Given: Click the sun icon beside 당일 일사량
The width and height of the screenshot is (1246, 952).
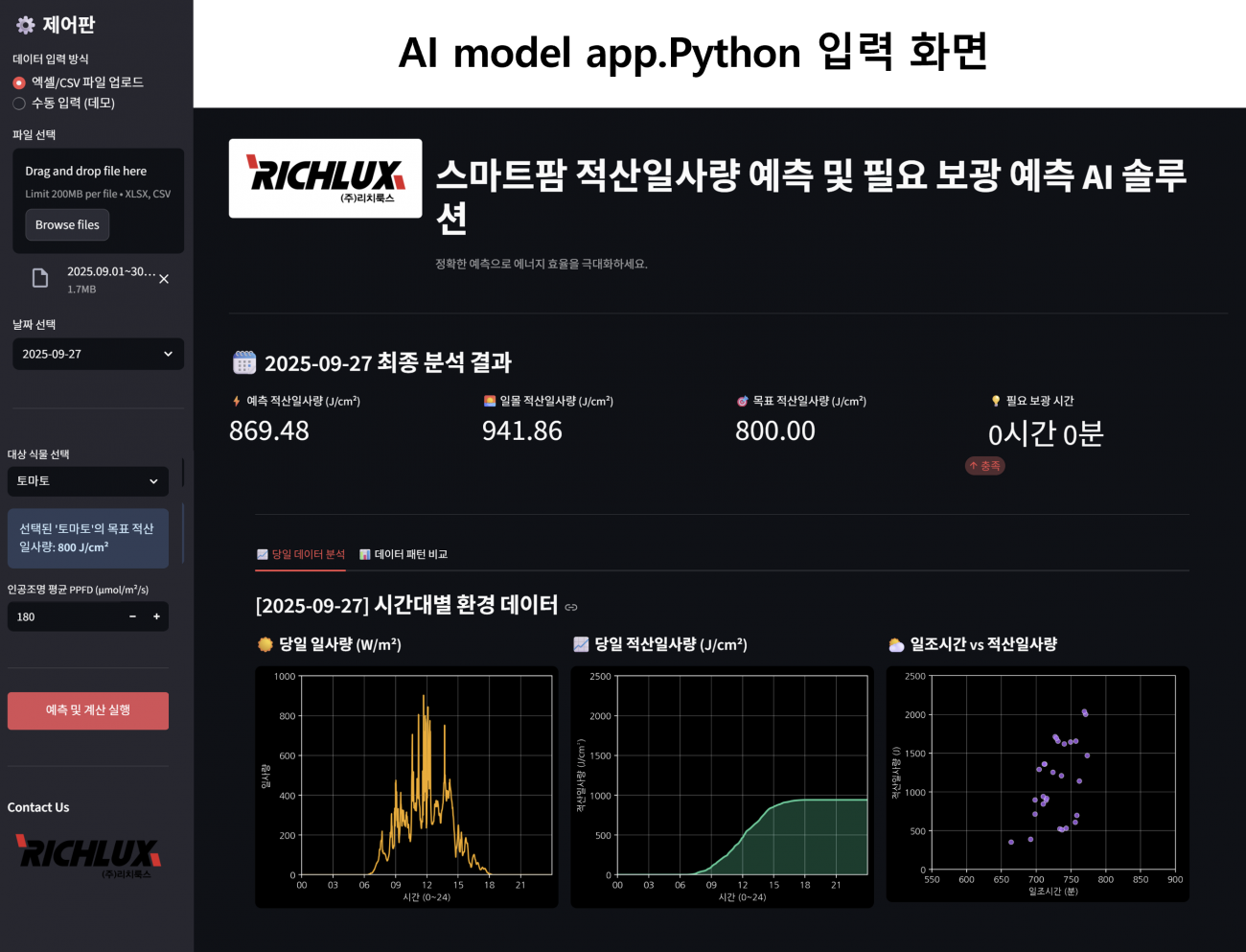Looking at the screenshot, I should point(265,644).
